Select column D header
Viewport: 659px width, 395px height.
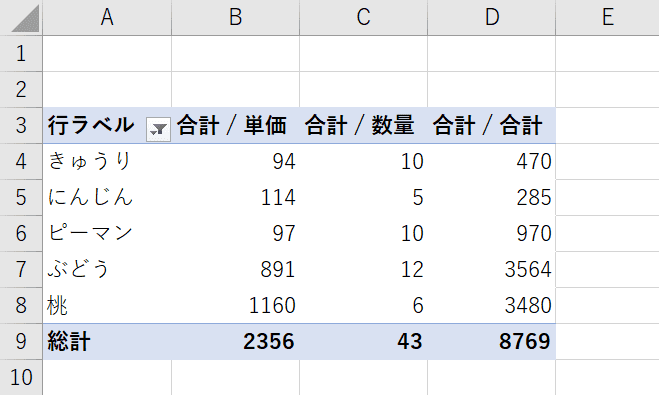492,17
